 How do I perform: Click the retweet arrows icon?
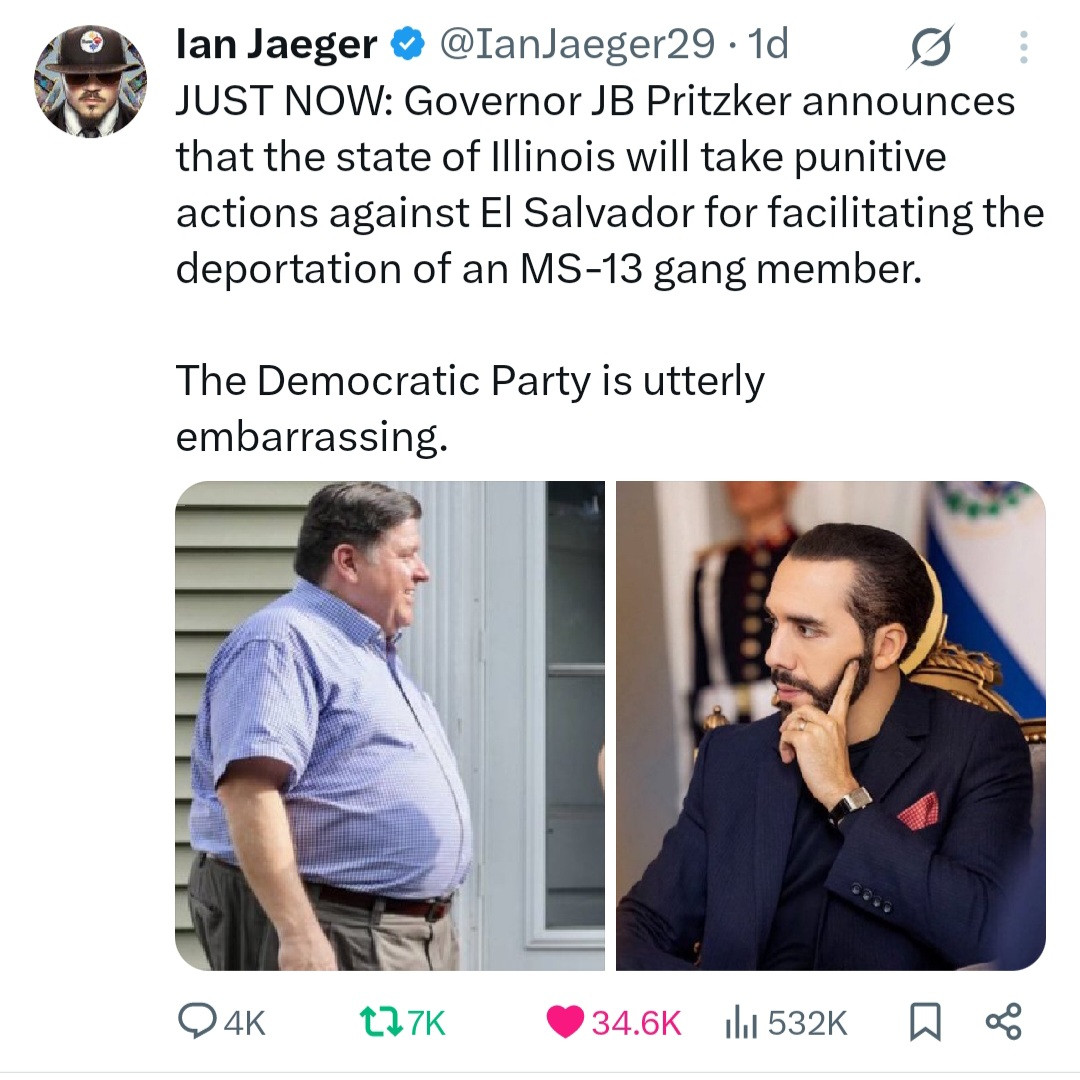[381, 1021]
